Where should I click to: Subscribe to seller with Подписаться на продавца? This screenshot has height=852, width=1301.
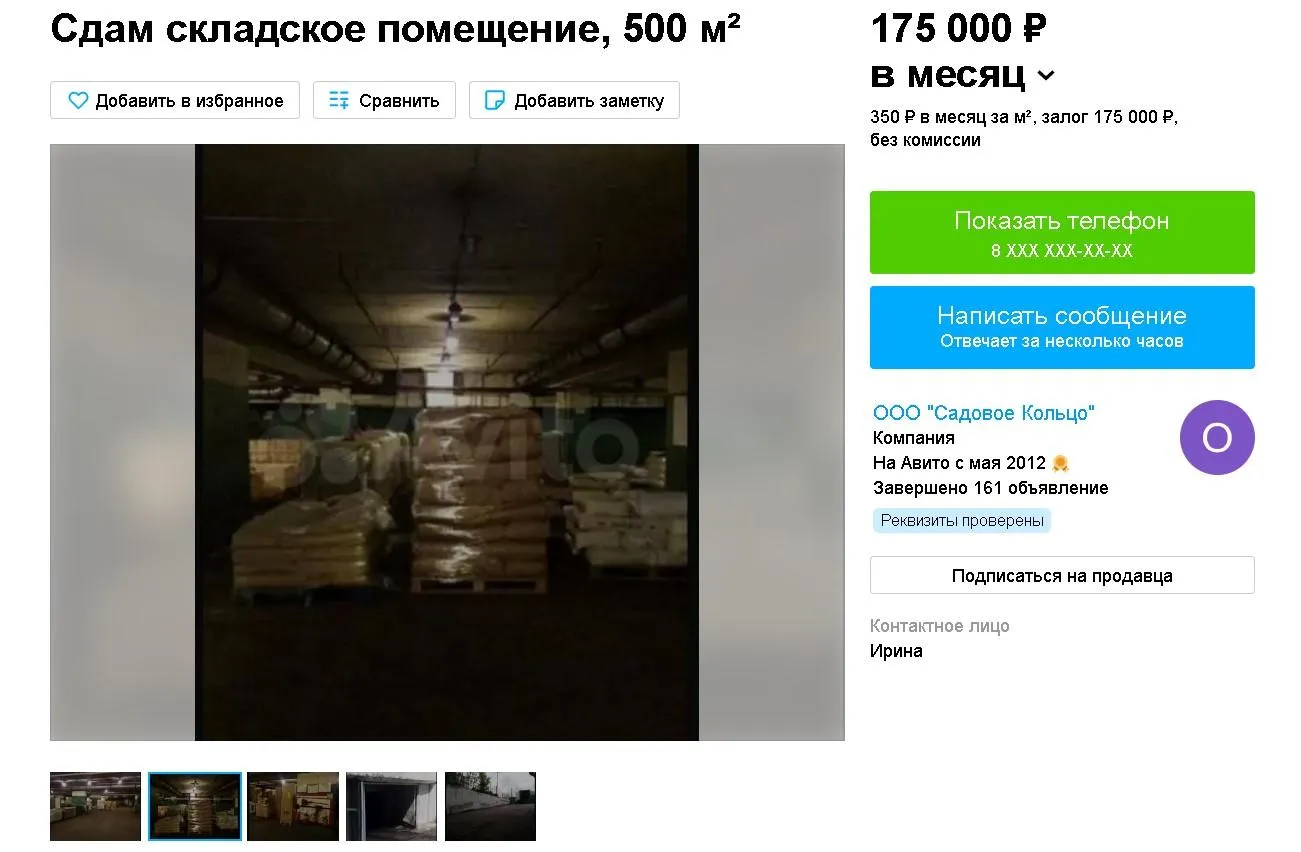[x=1061, y=576]
